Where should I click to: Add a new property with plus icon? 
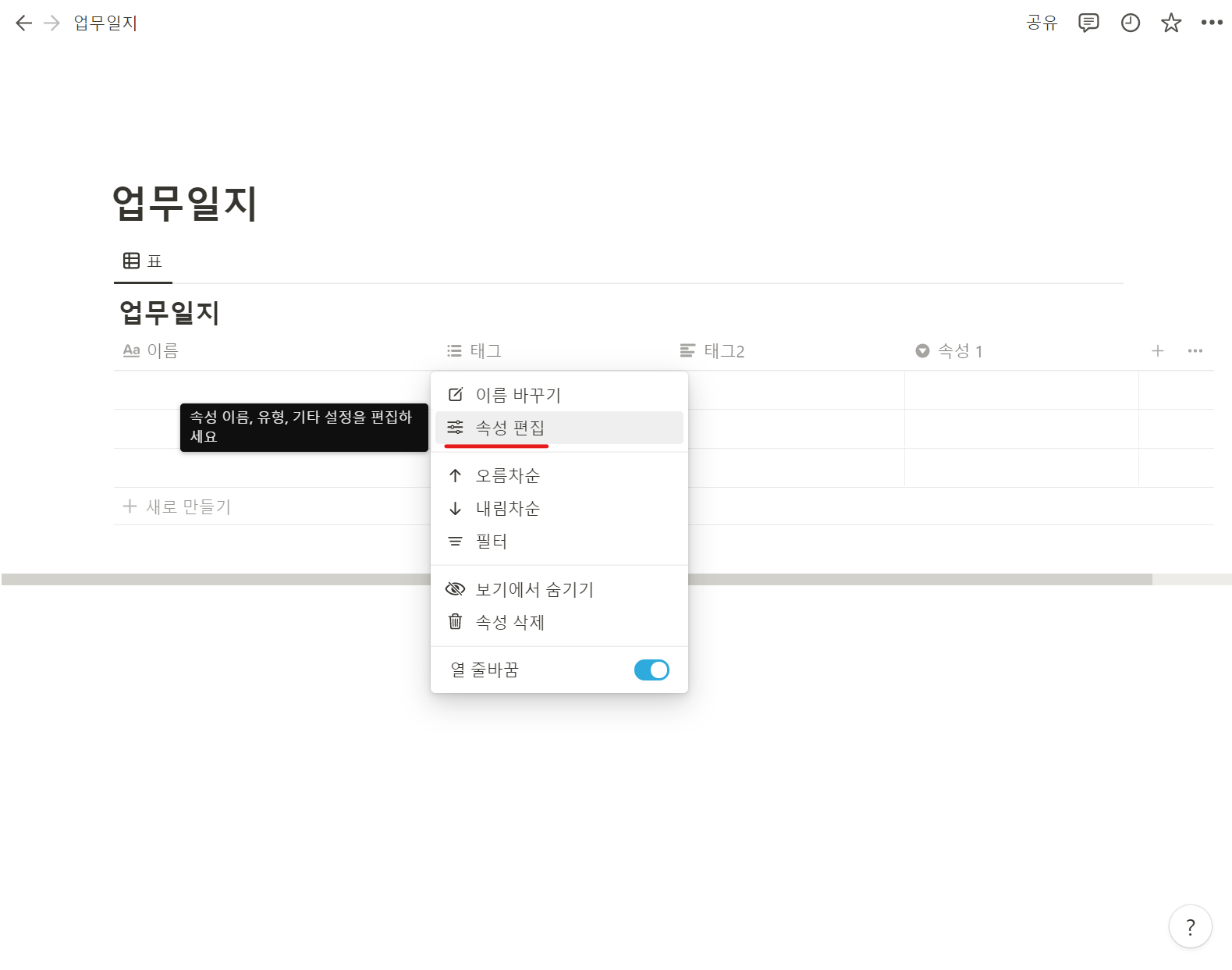point(1158,351)
